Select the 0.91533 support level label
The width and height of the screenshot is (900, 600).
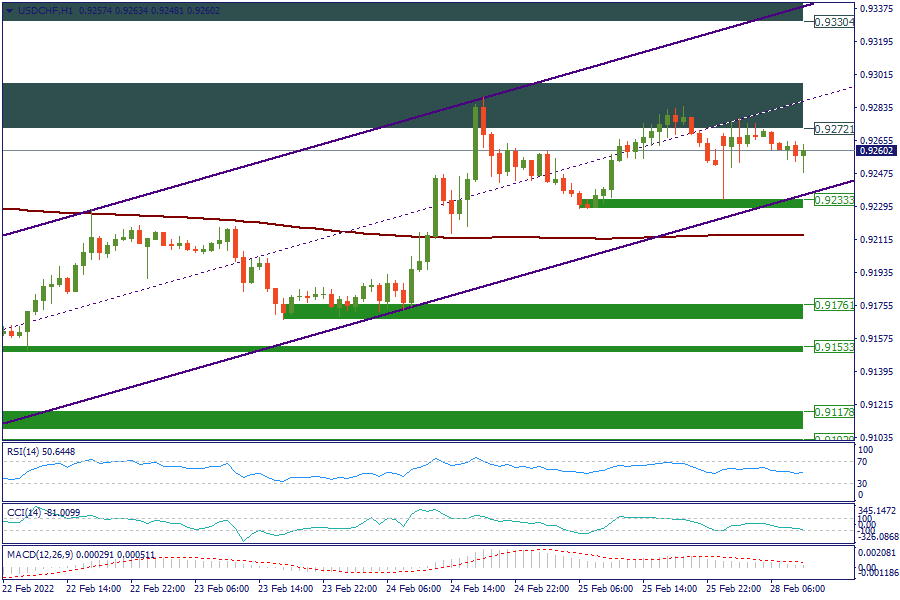832,347
